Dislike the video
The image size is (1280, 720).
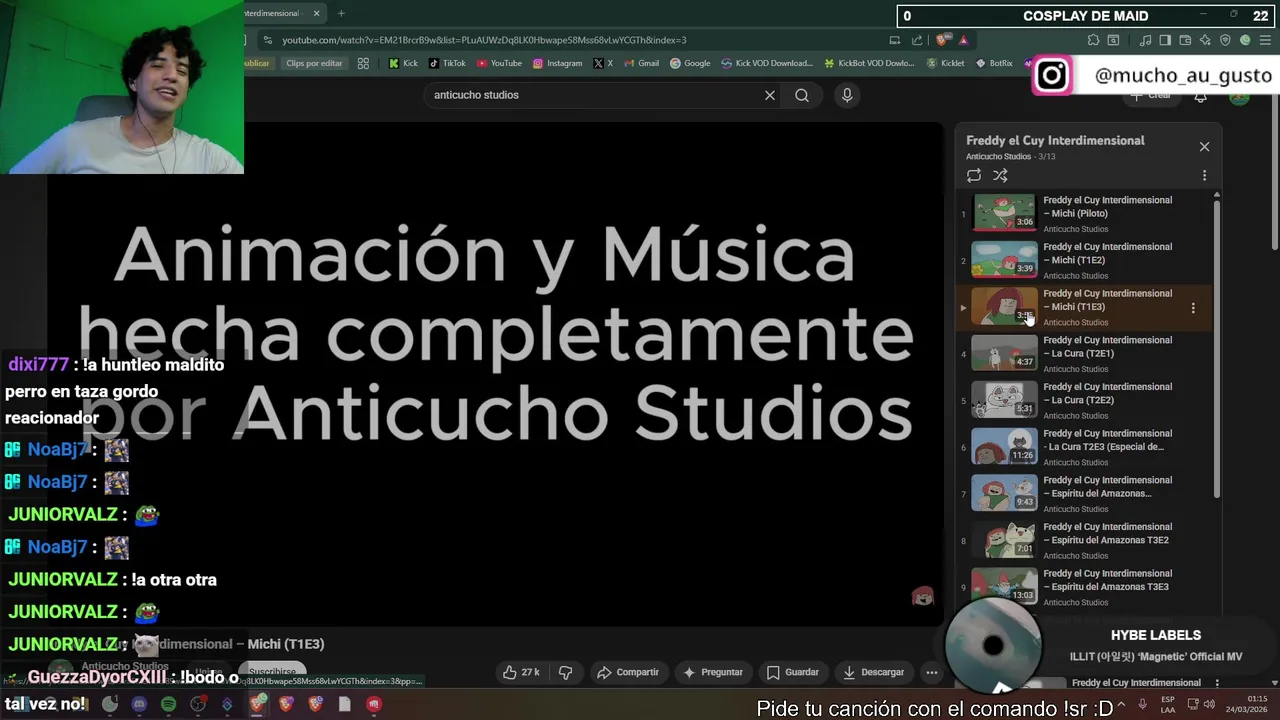click(565, 672)
